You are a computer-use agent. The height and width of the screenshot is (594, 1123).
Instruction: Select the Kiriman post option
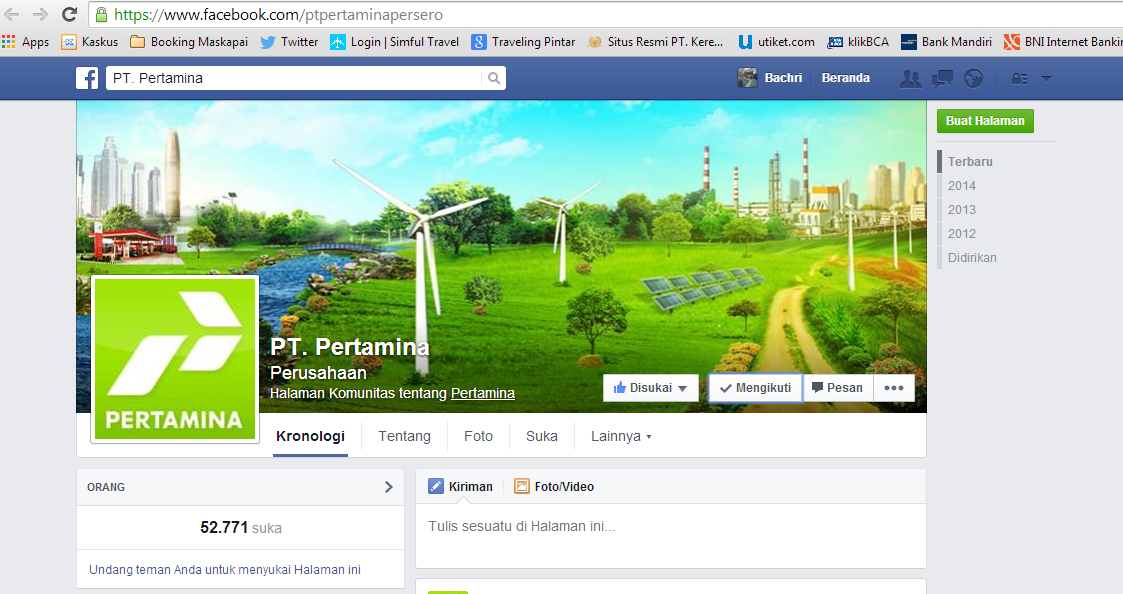[x=461, y=487]
